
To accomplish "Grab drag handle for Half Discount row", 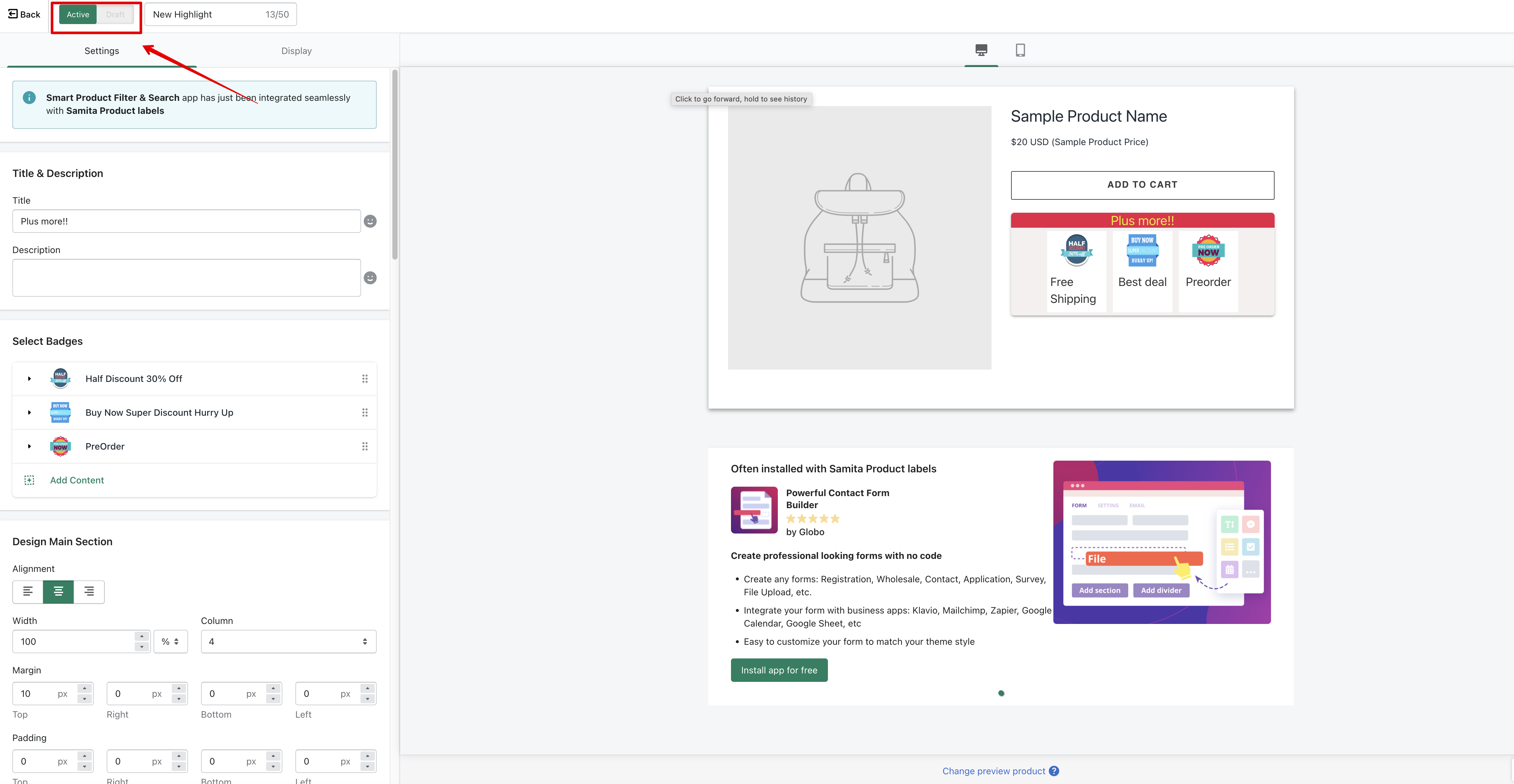I will pos(365,378).
